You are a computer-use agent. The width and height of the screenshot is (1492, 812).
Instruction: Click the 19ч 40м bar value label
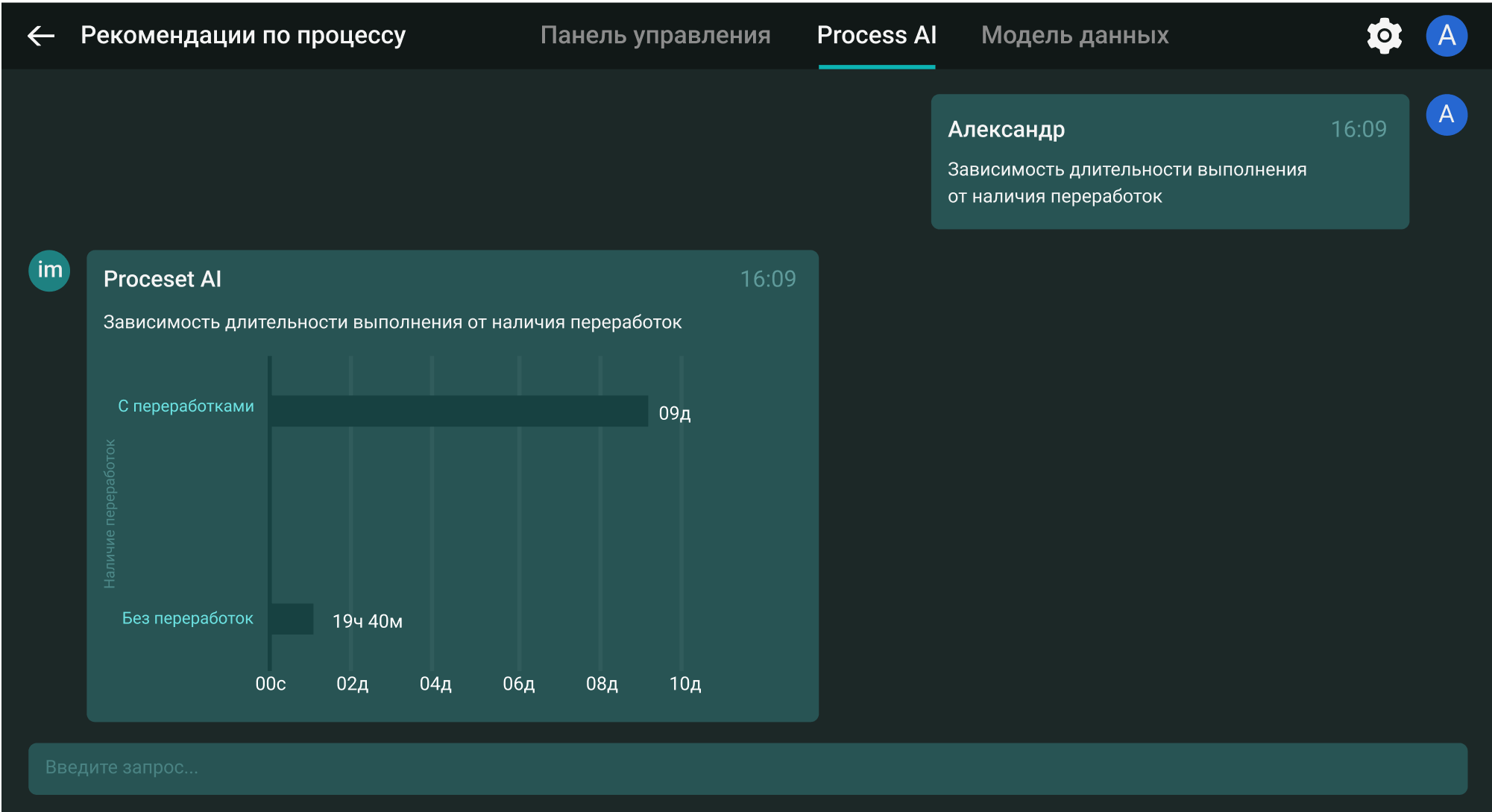[368, 621]
